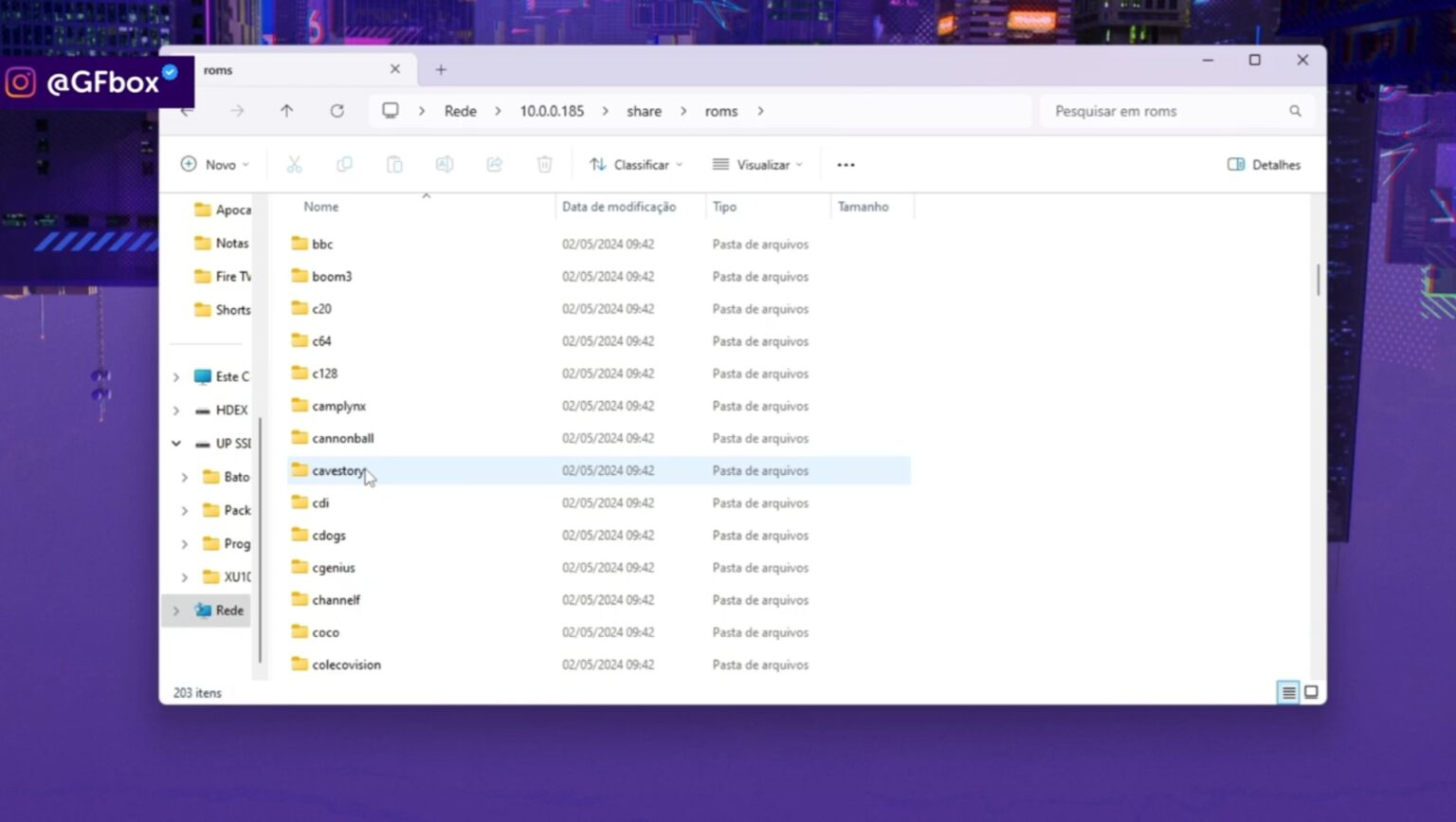This screenshot has width=1456, height=822.
Task: Click the Copy icon in the toolbar
Action: 344,165
